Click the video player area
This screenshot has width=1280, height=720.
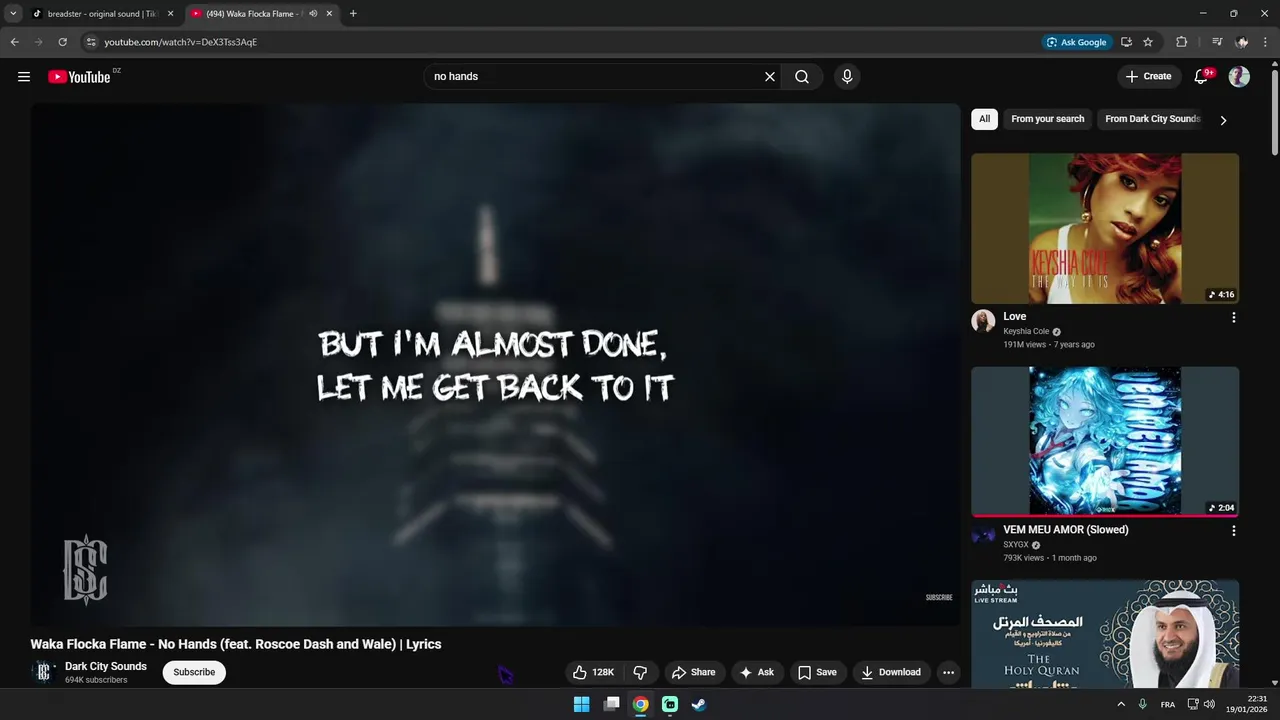coord(495,365)
